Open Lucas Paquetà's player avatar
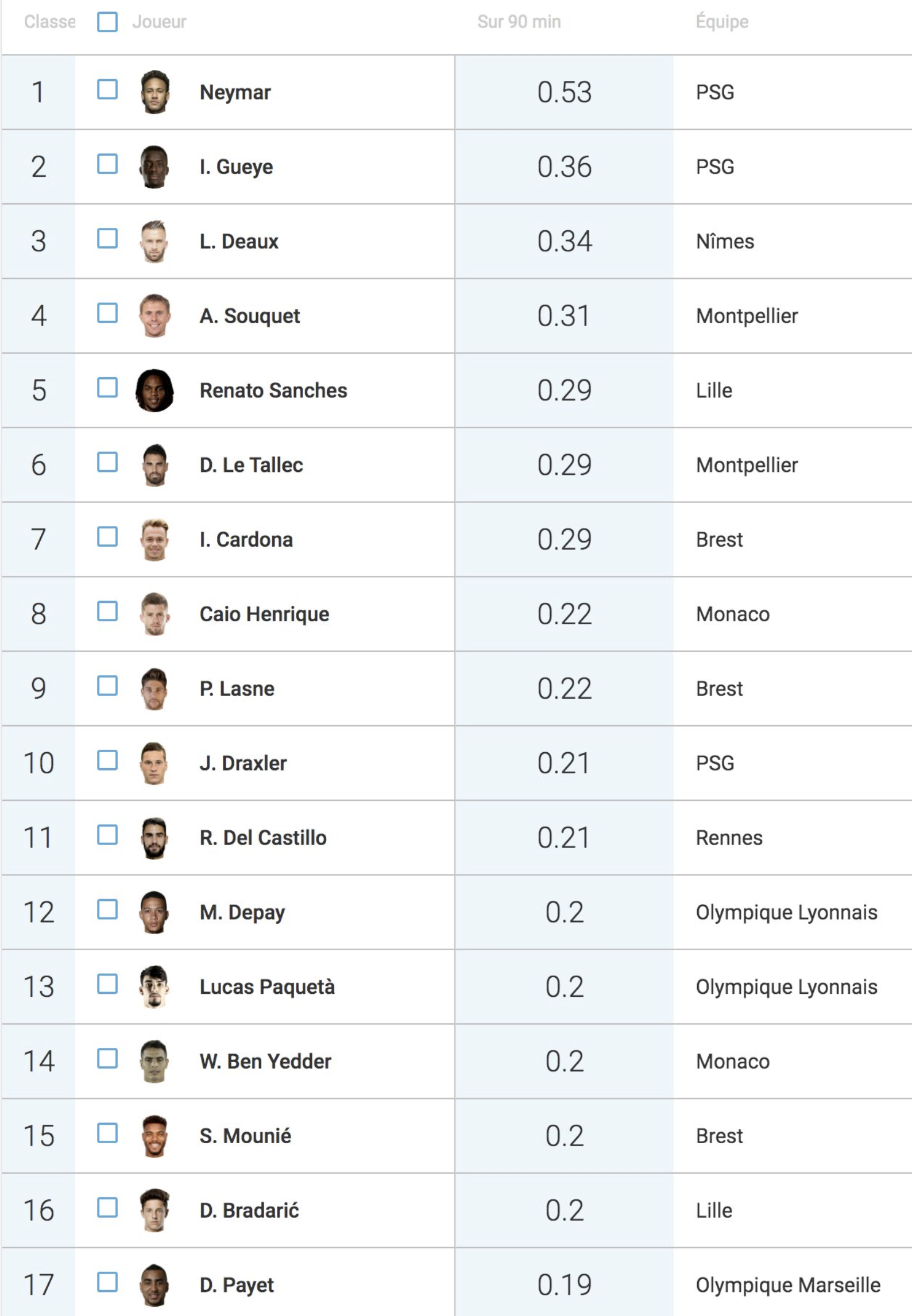912x1316 pixels. point(154,987)
